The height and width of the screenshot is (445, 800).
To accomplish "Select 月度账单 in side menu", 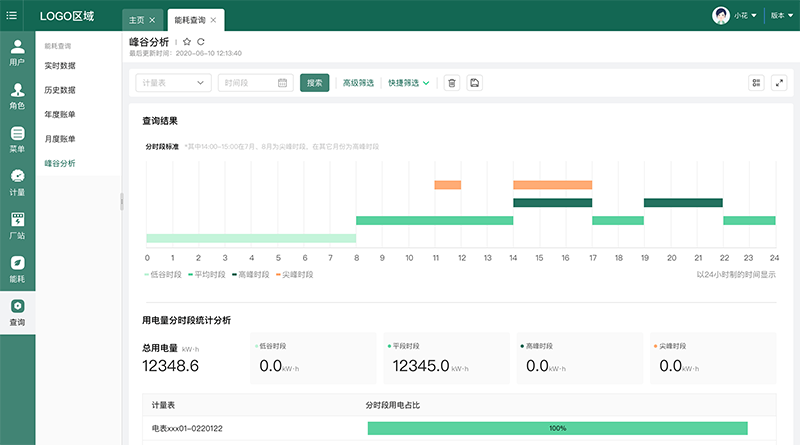I will pos(60,139).
